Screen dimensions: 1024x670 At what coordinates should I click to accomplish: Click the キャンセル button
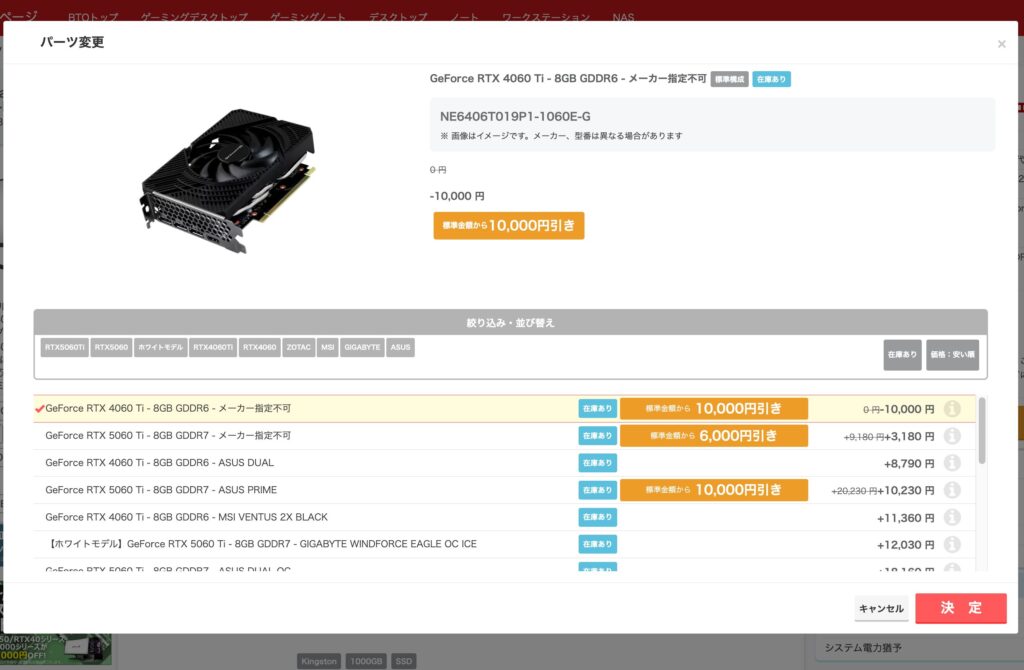881,608
